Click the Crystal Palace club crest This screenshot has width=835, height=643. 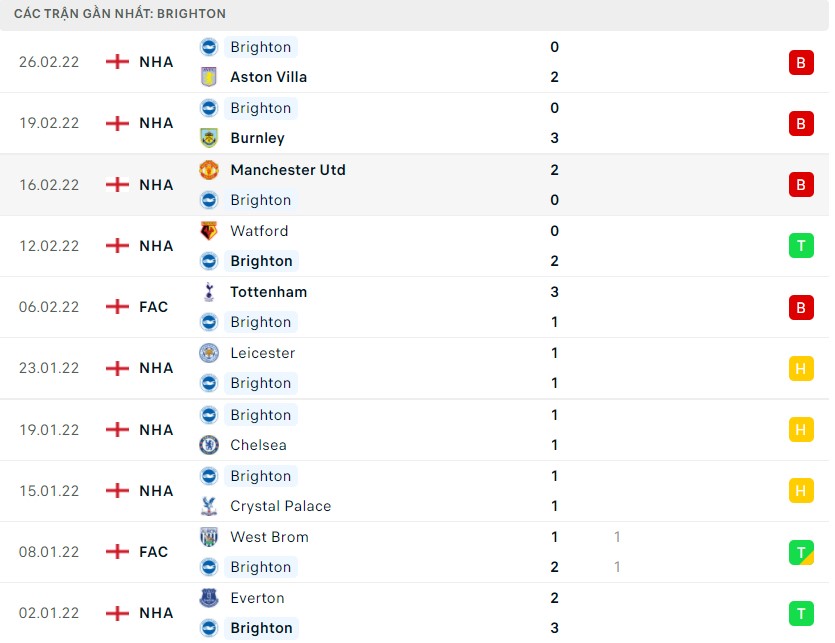(x=209, y=506)
